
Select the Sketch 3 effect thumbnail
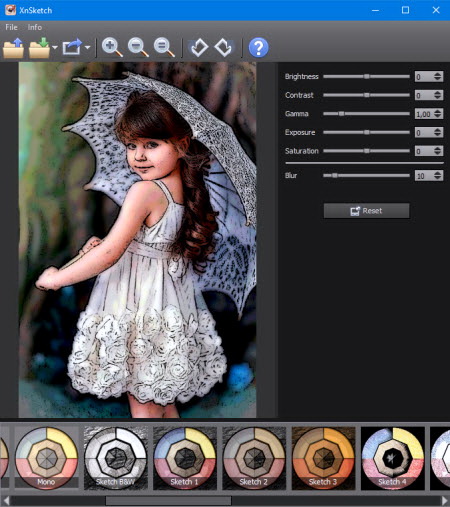click(x=323, y=458)
